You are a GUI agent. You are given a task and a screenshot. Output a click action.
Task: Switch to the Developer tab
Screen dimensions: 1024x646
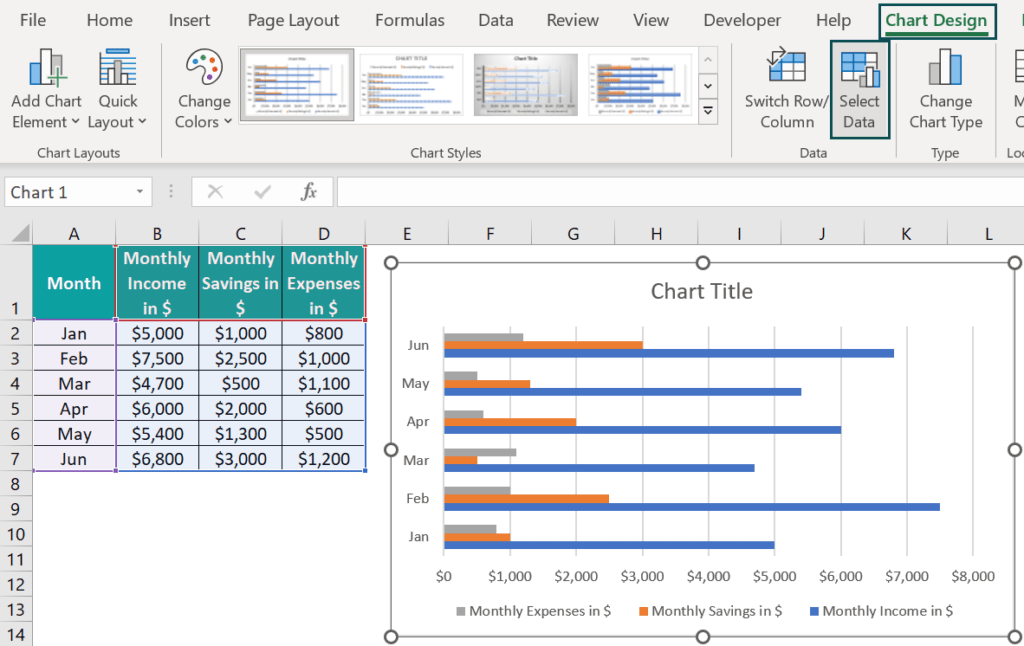pyautogui.click(x=742, y=20)
